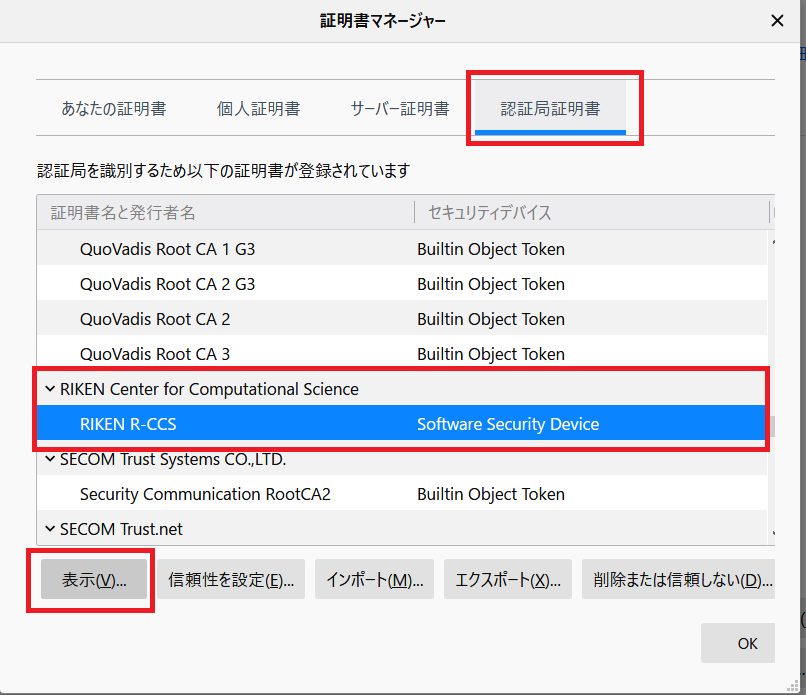Pick the QuoVadis Root CA 3 certificate
Viewport: 806px width, 695px height.
[155, 354]
